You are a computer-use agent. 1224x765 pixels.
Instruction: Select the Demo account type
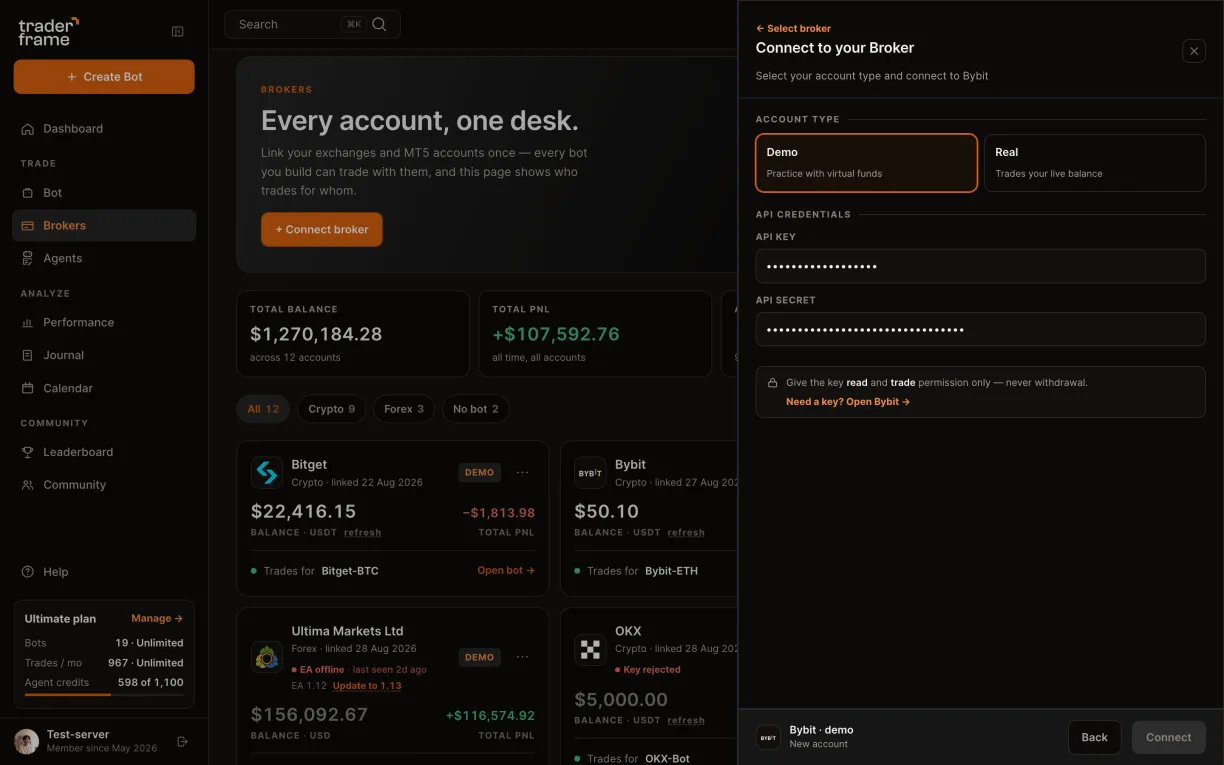pos(866,163)
